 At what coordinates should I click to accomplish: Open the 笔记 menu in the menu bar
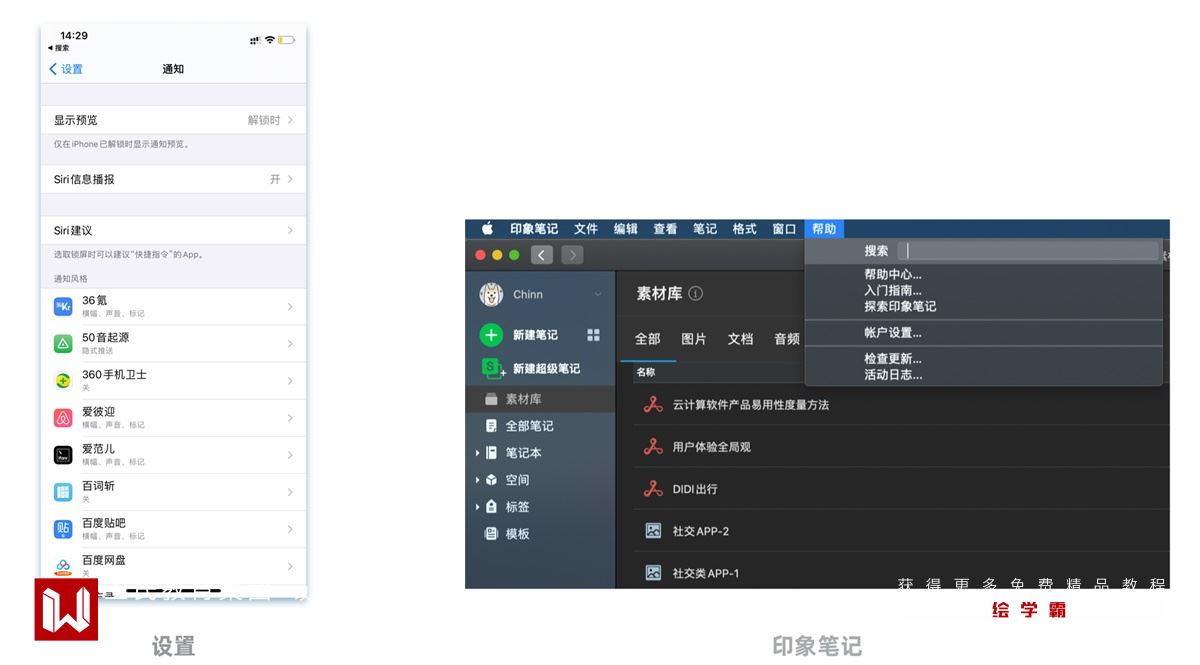click(x=705, y=229)
